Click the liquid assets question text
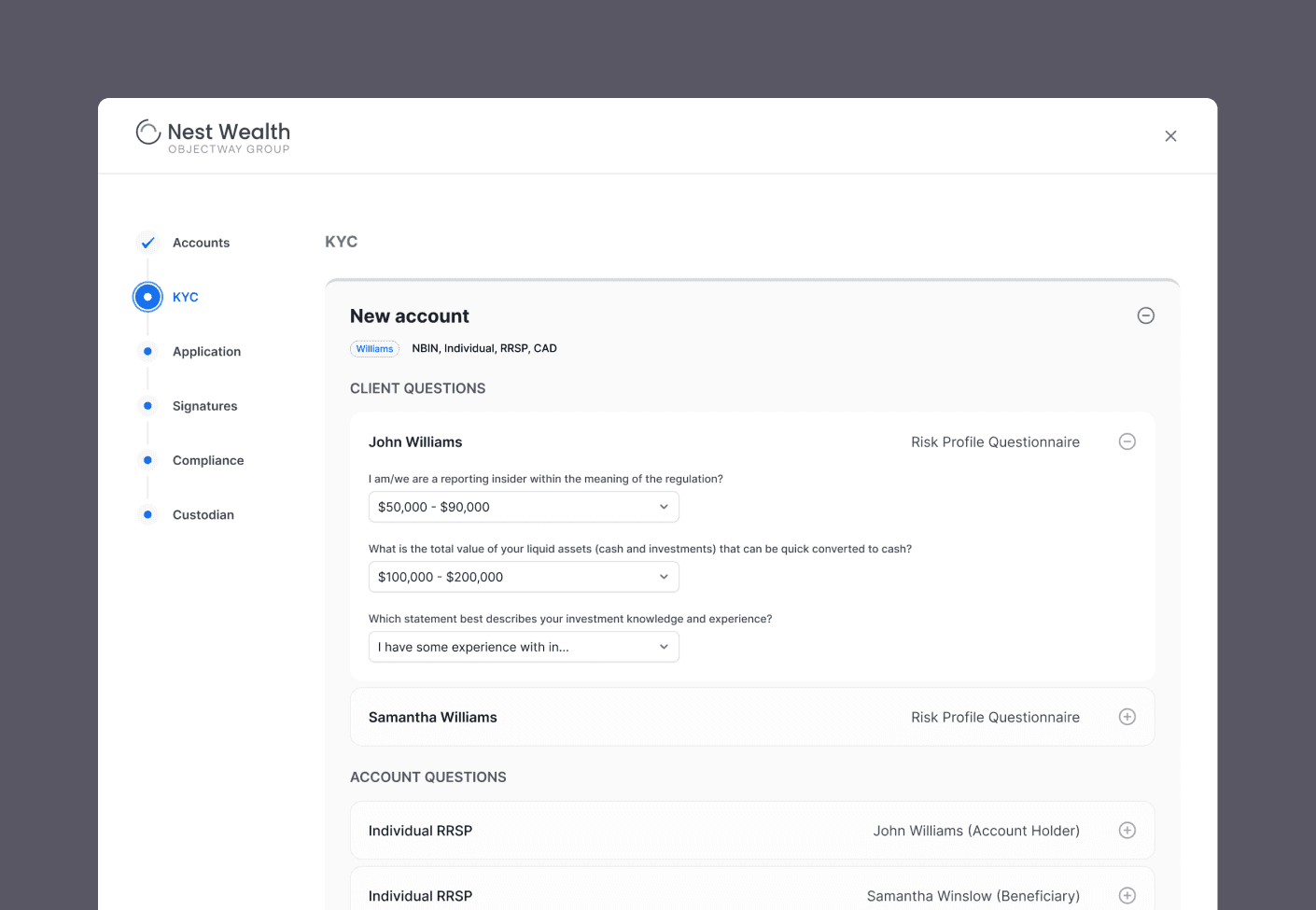The image size is (1316, 910). point(640,549)
